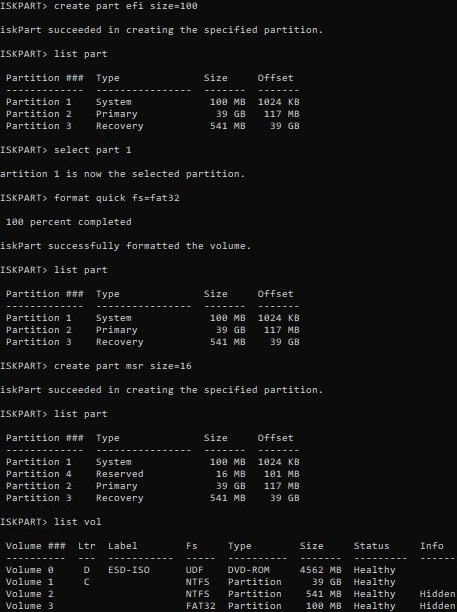This screenshot has width=457, height=612.
Task: Click the Ltr column header
Action: click(87, 546)
